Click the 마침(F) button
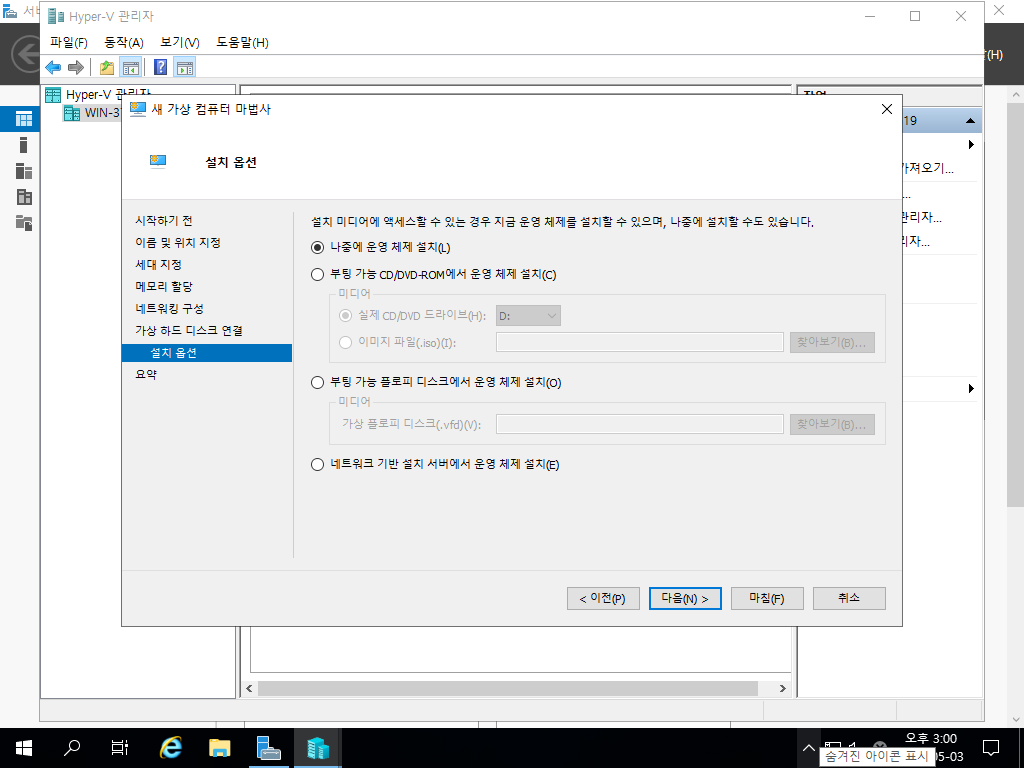Screen dimensions: 1024x768 tap(767, 598)
